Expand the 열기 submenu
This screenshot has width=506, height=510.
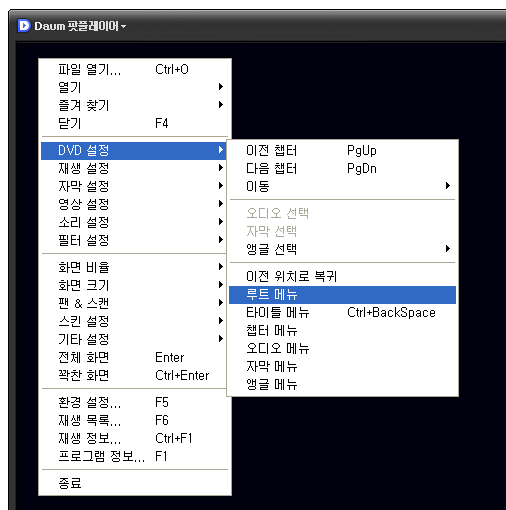(x=134, y=87)
